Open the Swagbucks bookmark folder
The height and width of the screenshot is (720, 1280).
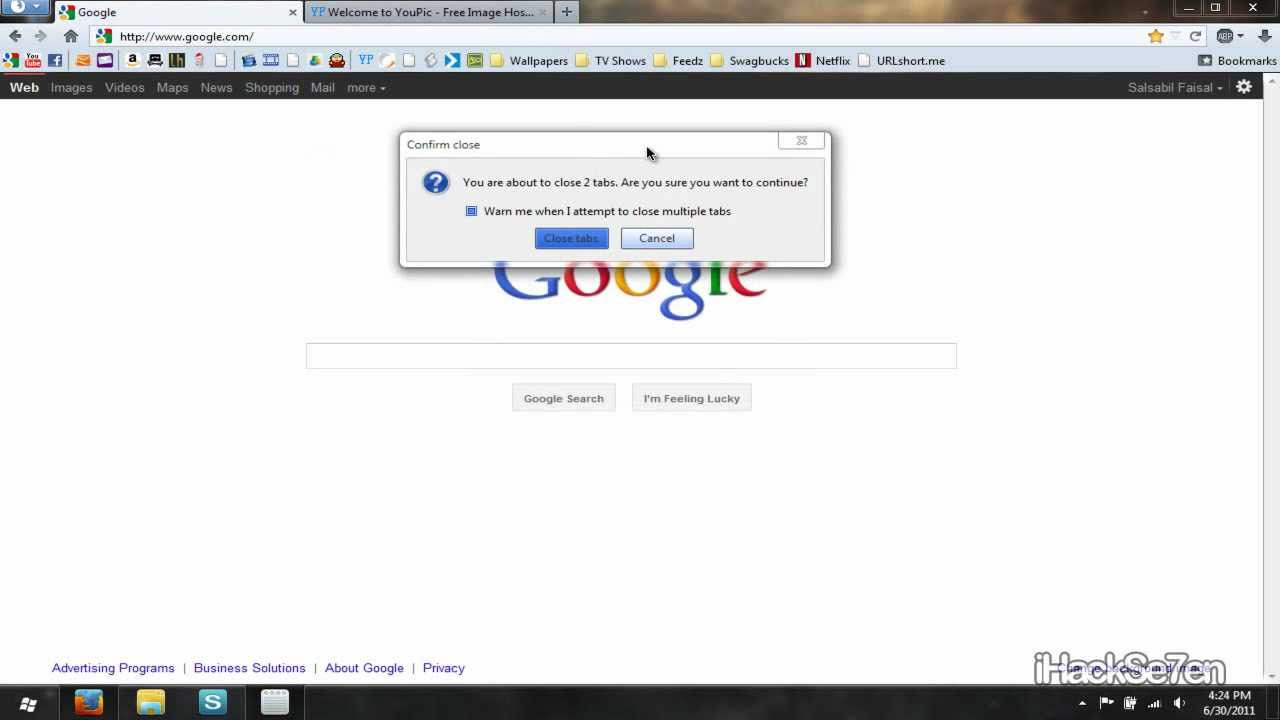749,60
